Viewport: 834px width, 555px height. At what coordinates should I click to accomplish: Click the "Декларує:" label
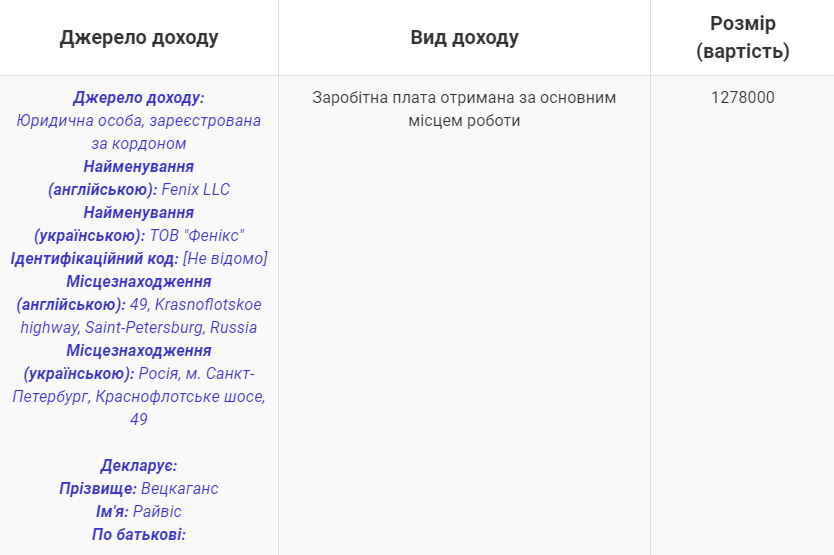coord(139,466)
